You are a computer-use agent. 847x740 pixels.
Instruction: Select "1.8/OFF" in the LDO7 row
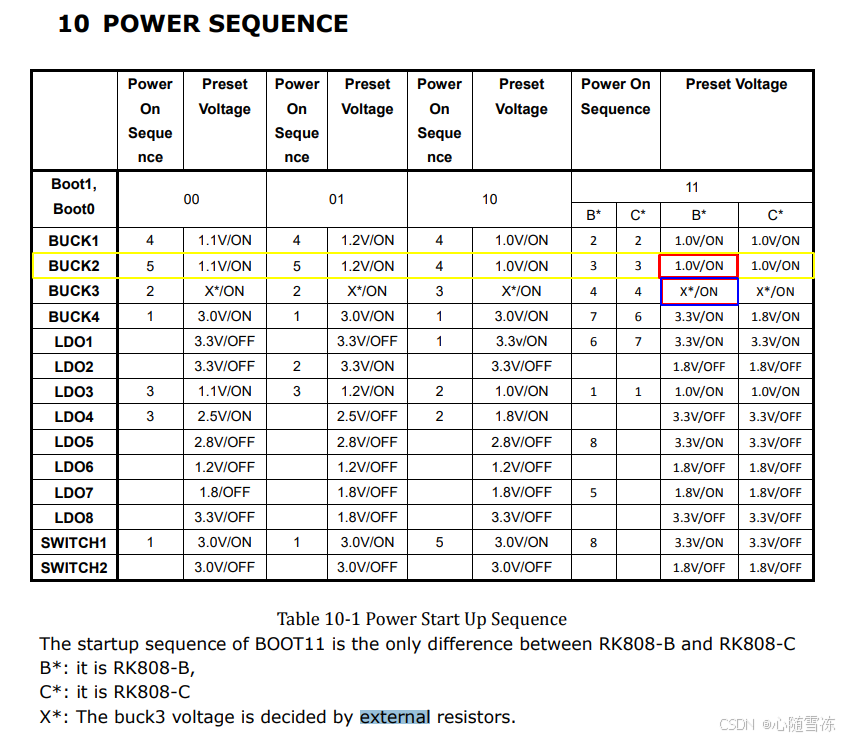225,492
